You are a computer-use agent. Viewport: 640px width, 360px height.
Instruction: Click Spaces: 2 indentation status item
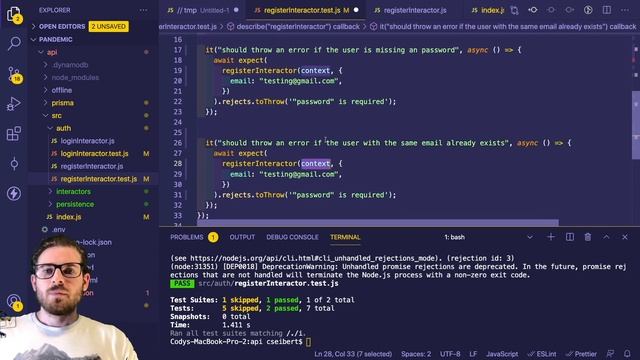point(416,354)
